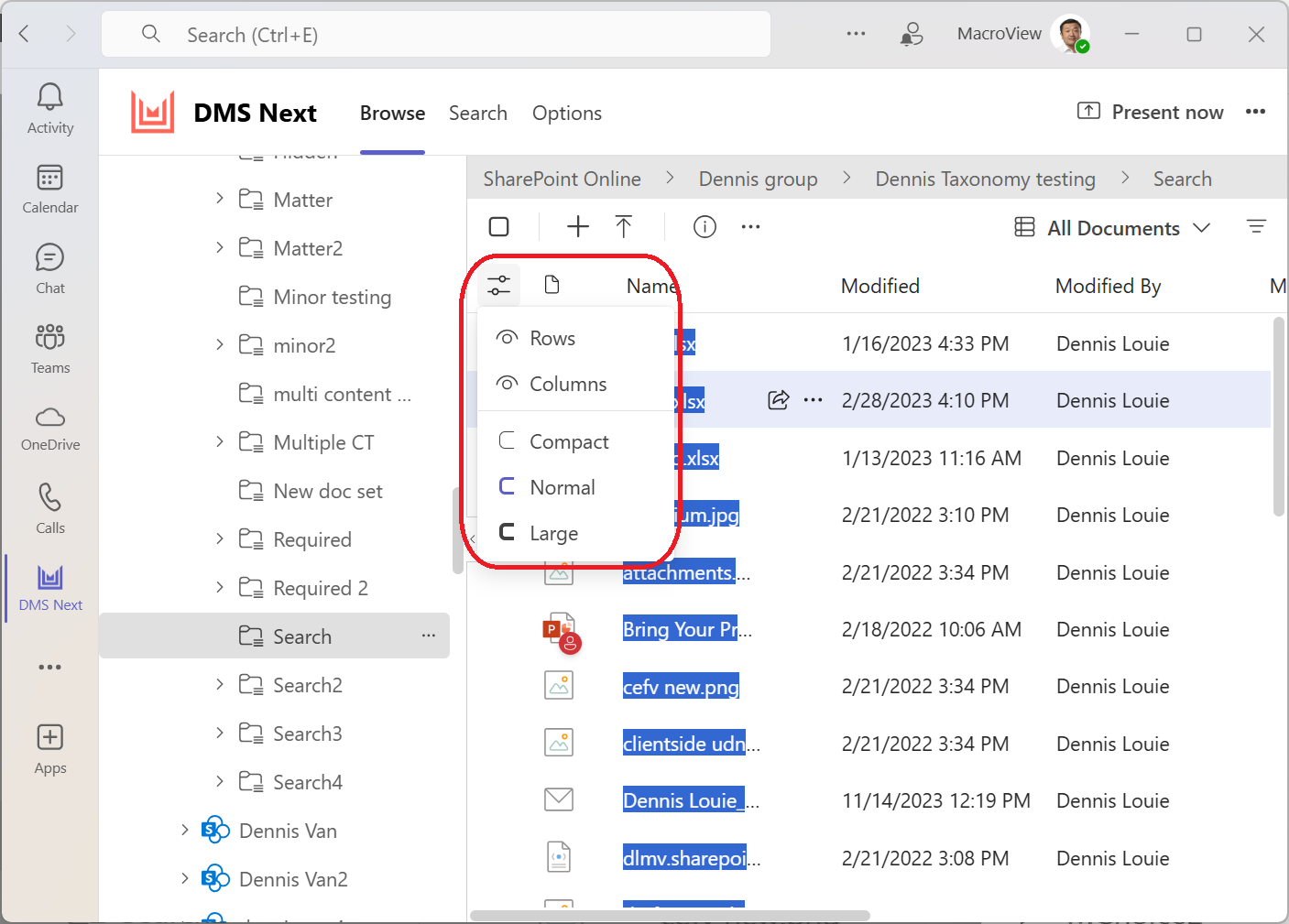Click the Present now button
The image size is (1289, 924).
click(x=1150, y=112)
